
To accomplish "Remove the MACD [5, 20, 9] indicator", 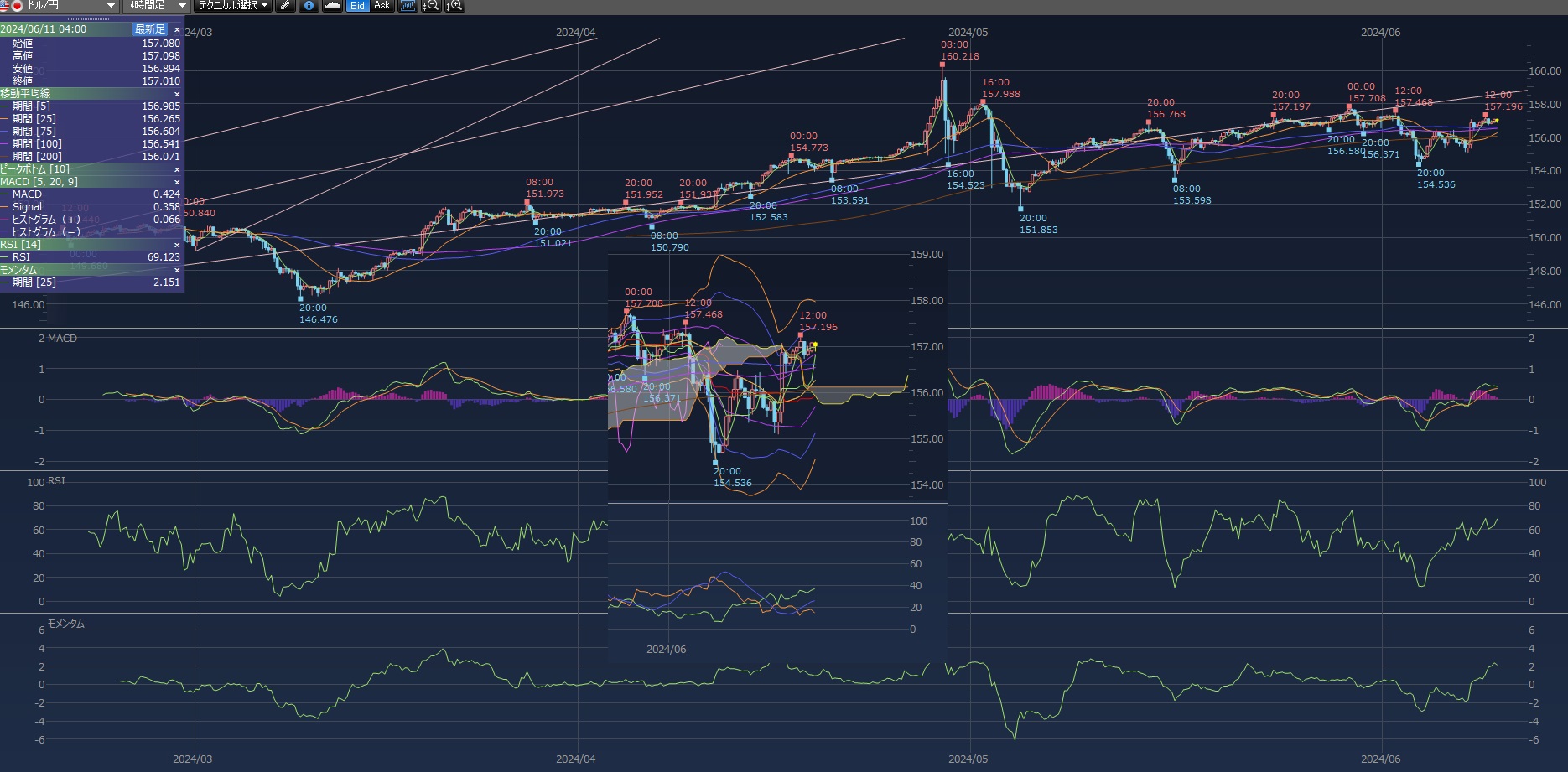I will pos(177,182).
